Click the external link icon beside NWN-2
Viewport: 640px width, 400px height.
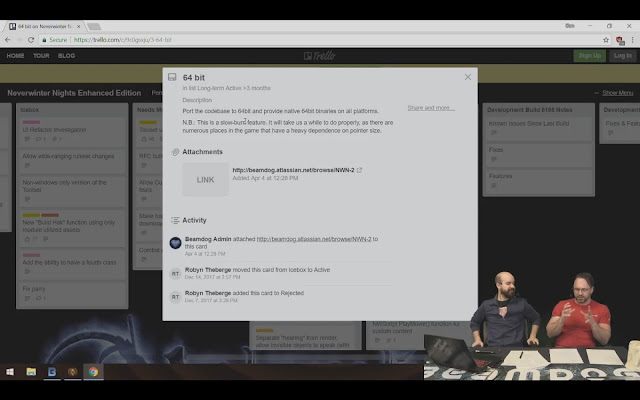coord(359,170)
